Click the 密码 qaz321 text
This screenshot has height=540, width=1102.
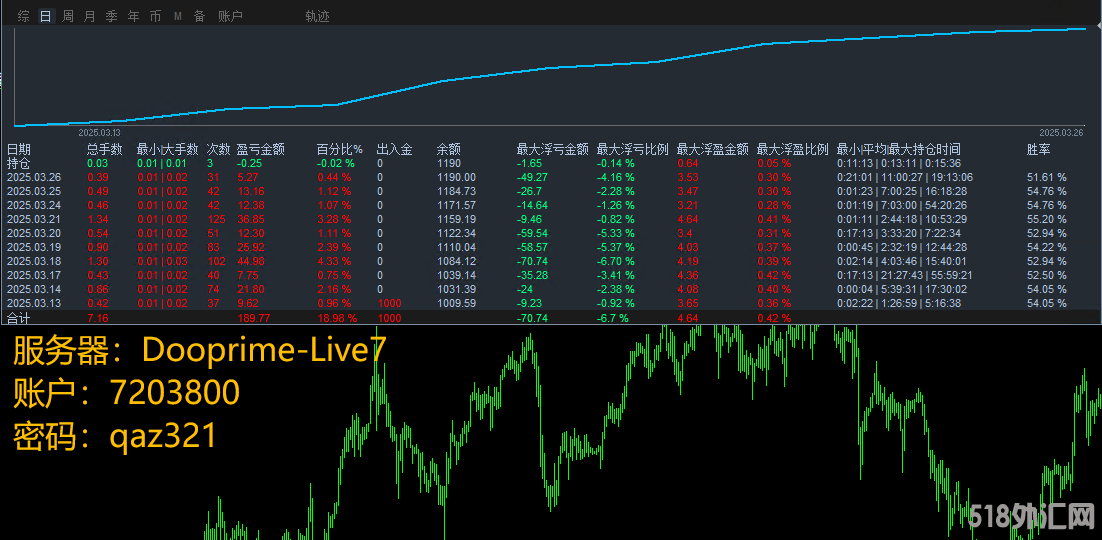pyautogui.click(x=115, y=437)
